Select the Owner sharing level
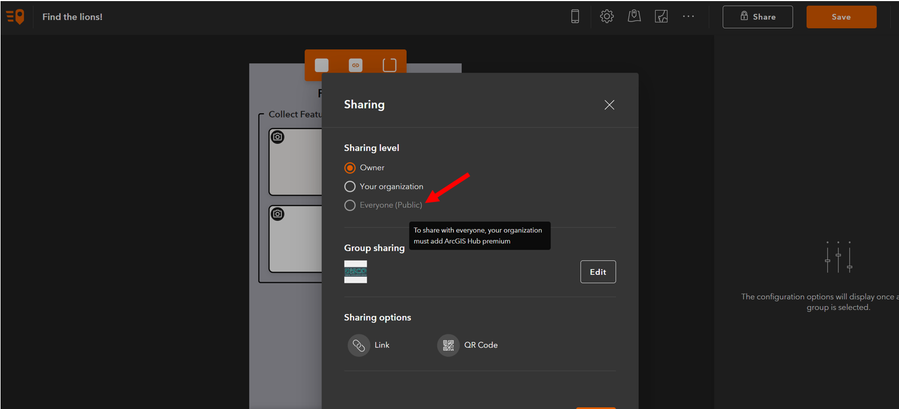This screenshot has width=899, height=409. [x=350, y=168]
